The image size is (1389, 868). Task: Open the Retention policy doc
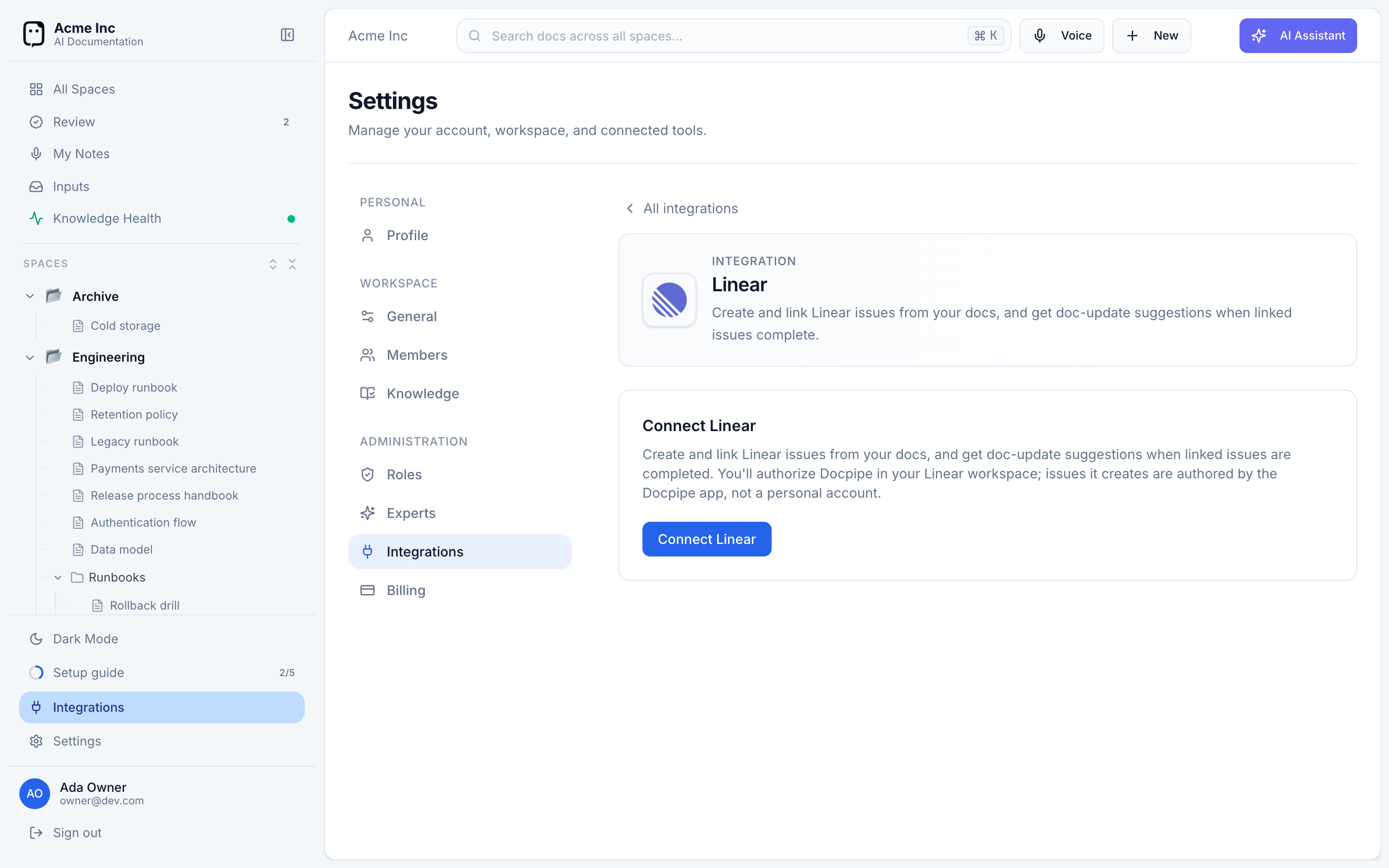[x=134, y=415]
